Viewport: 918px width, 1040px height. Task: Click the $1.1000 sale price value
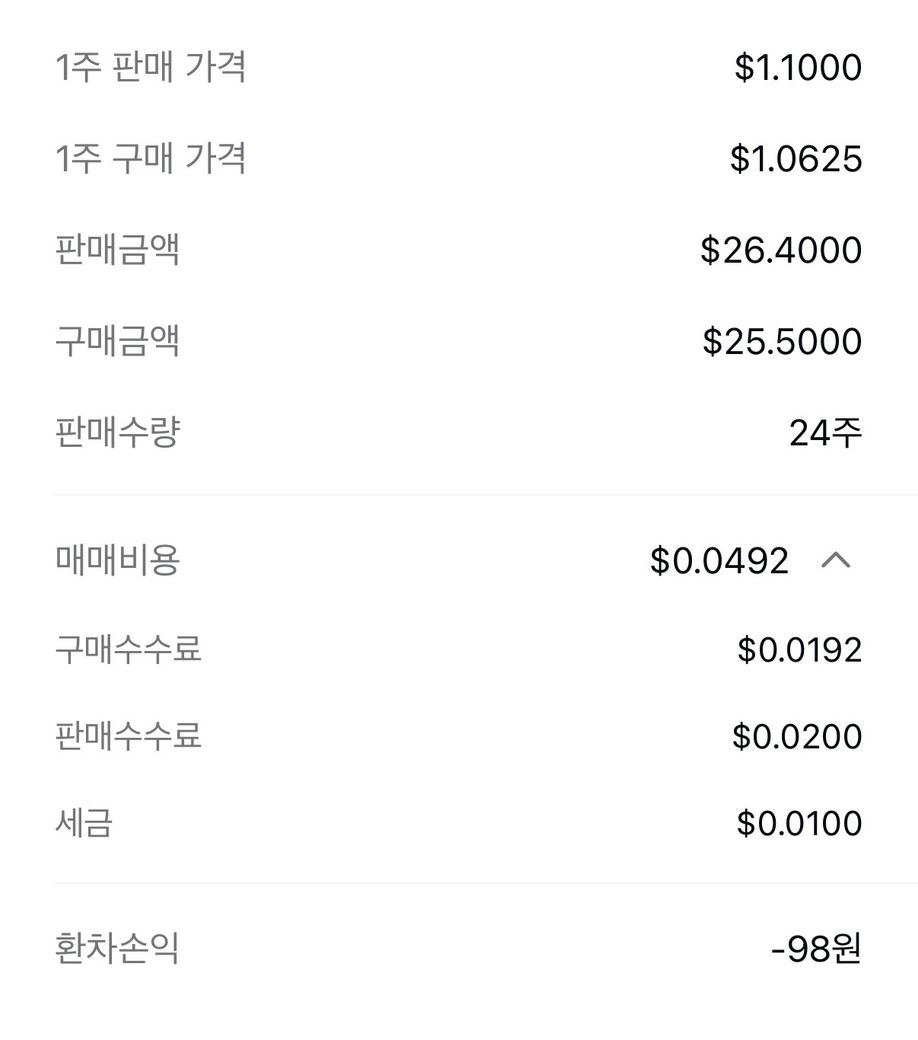coord(798,68)
